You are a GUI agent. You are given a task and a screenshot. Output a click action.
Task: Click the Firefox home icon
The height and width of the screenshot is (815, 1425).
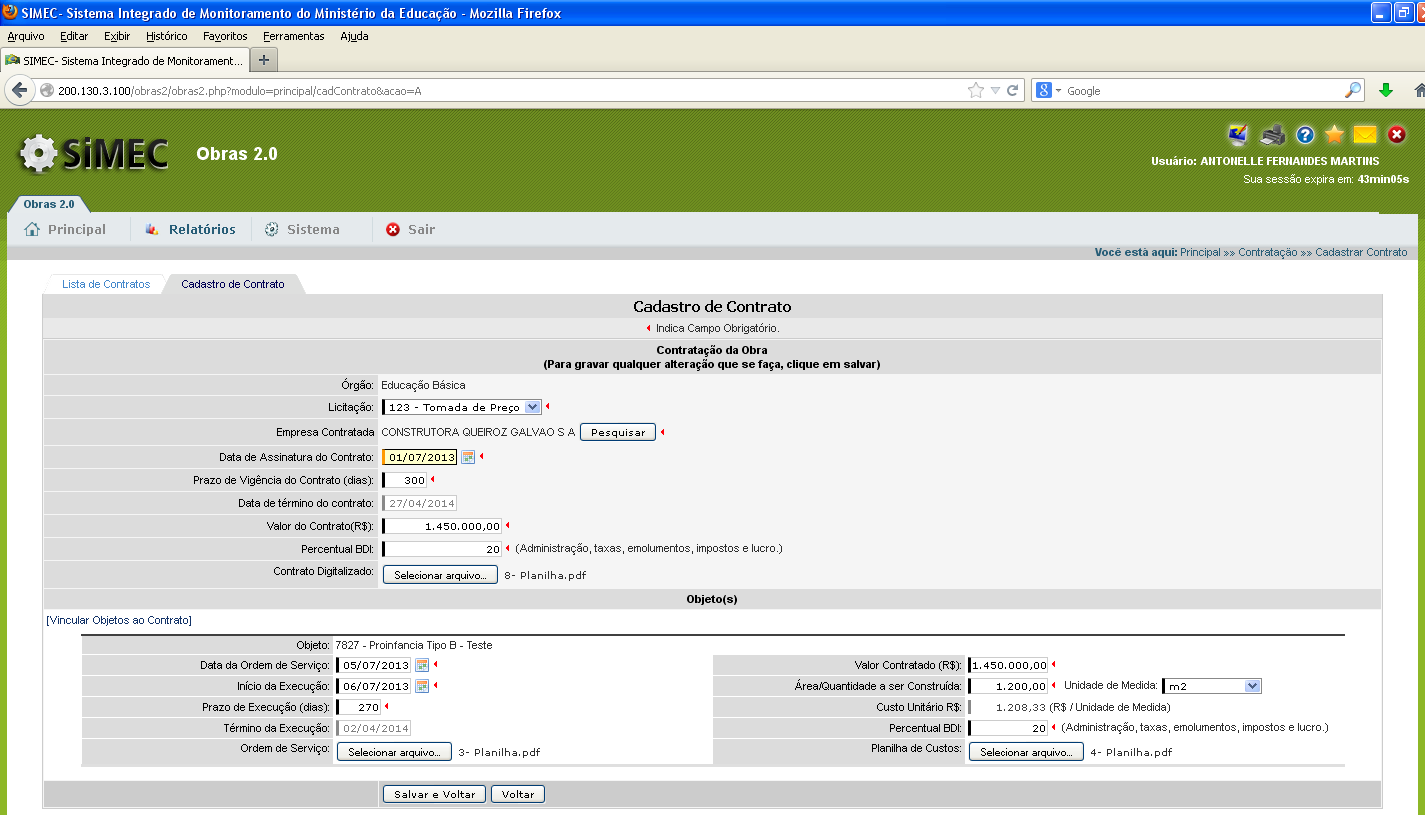click(1419, 90)
